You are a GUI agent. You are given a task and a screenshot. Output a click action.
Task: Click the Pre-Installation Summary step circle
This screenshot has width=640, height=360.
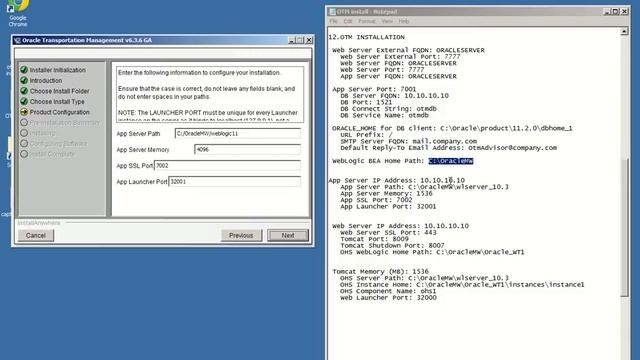point(24,122)
